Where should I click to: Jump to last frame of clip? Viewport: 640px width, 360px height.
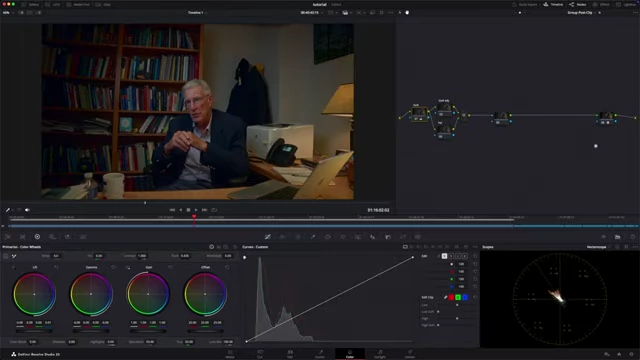pyautogui.click(x=204, y=210)
